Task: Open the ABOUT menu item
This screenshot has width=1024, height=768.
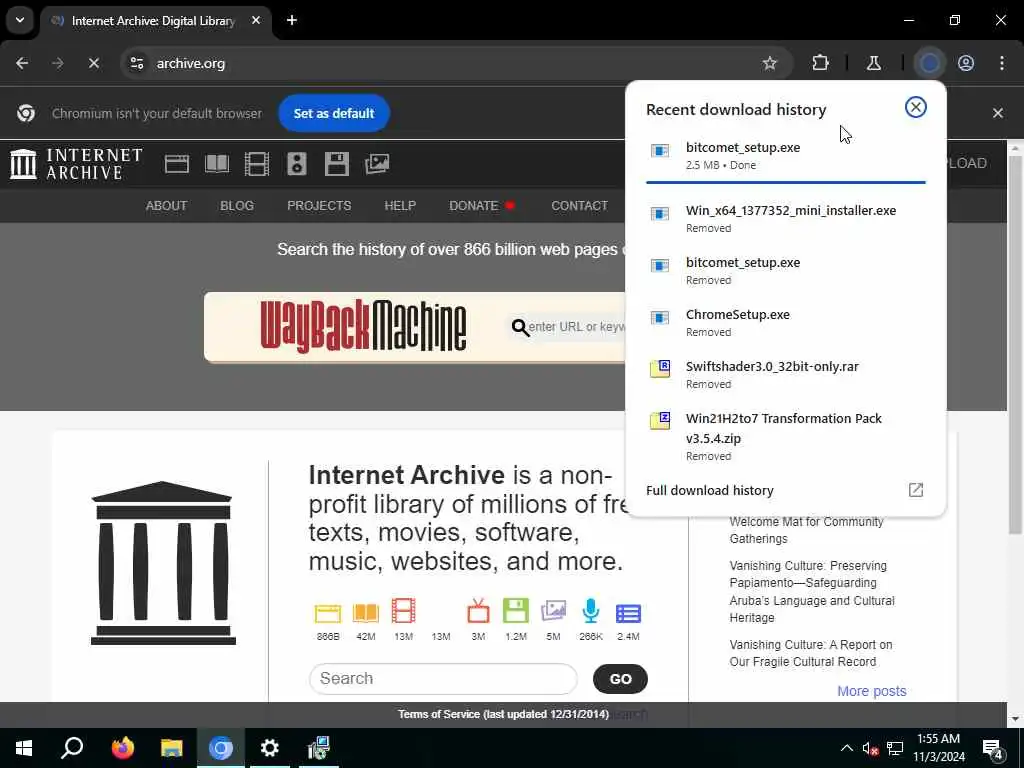Action: pos(166,206)
